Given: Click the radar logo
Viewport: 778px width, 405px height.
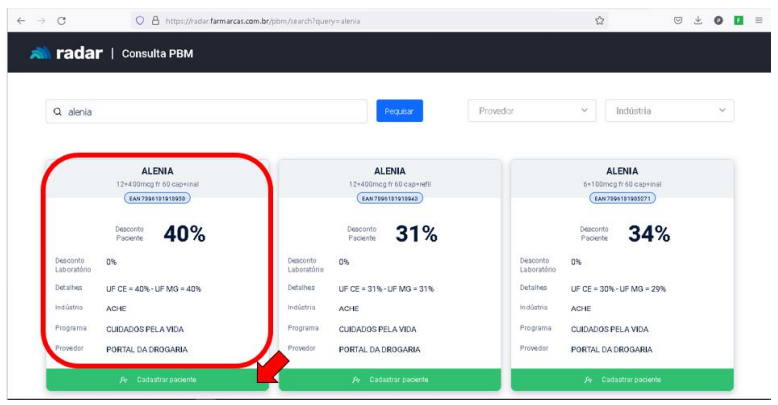Looking at the screenshot, I should click(x=66, y=53).
